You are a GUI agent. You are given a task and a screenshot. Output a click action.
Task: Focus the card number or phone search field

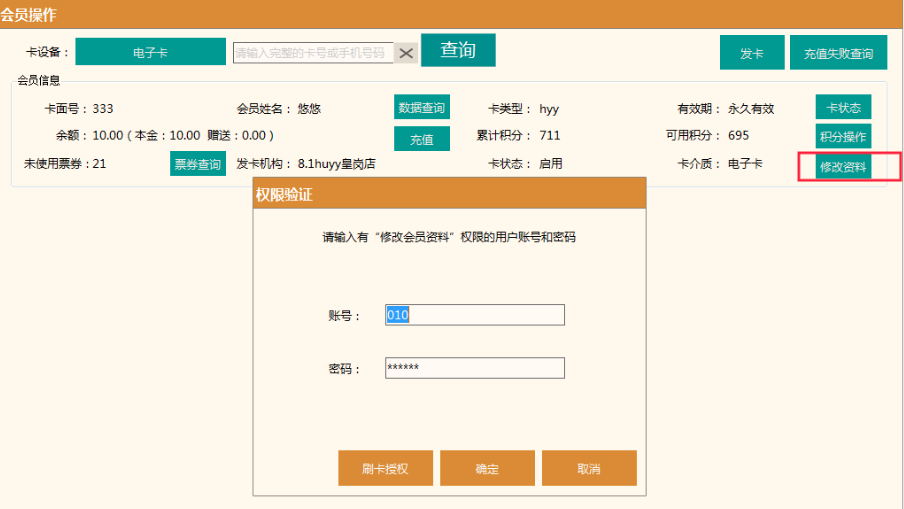[313, 53]
